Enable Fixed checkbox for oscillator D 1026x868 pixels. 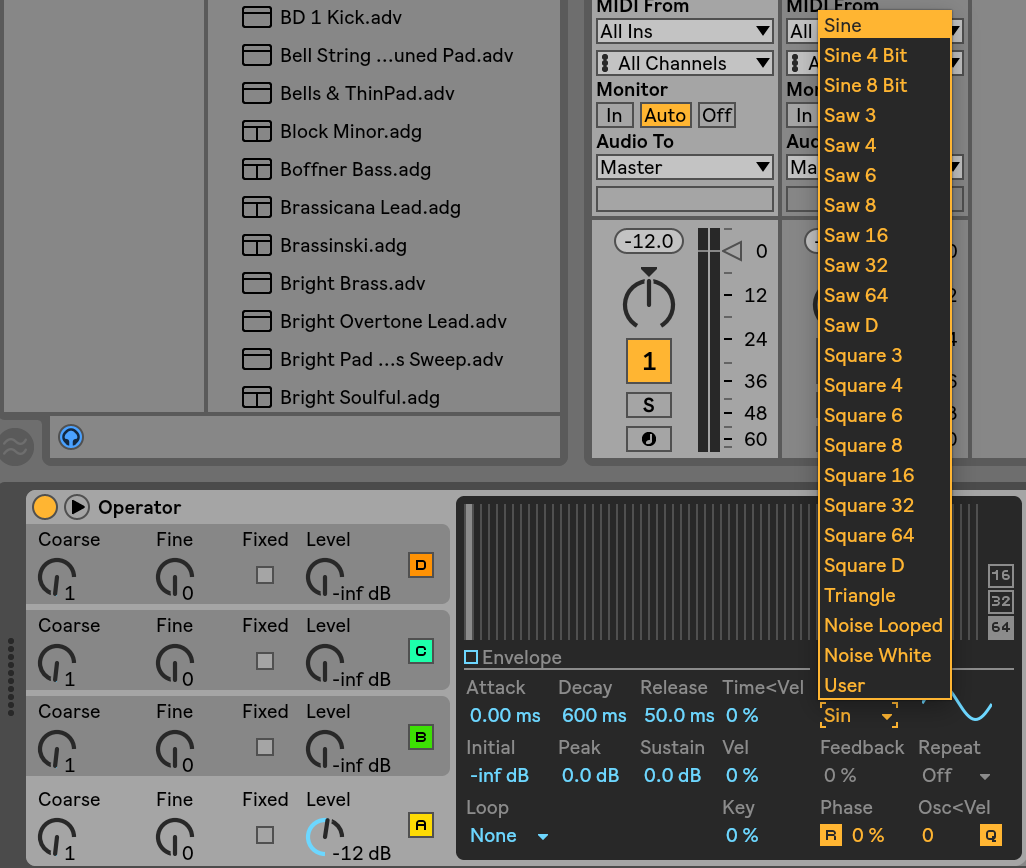coord(265,575)
